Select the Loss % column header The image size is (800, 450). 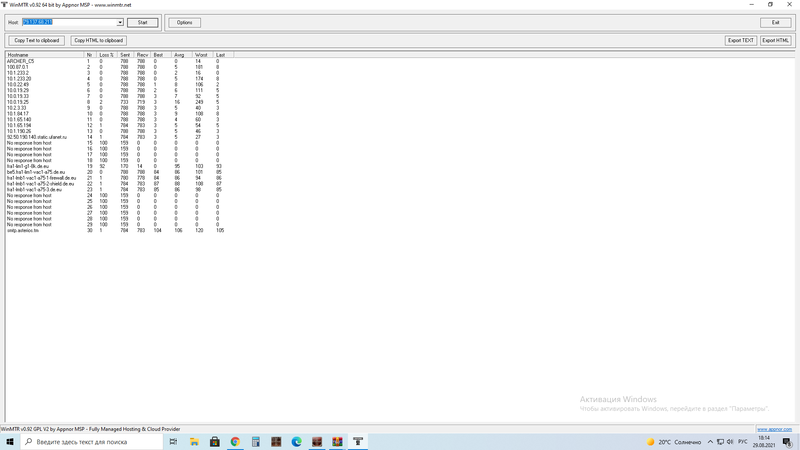107,55
